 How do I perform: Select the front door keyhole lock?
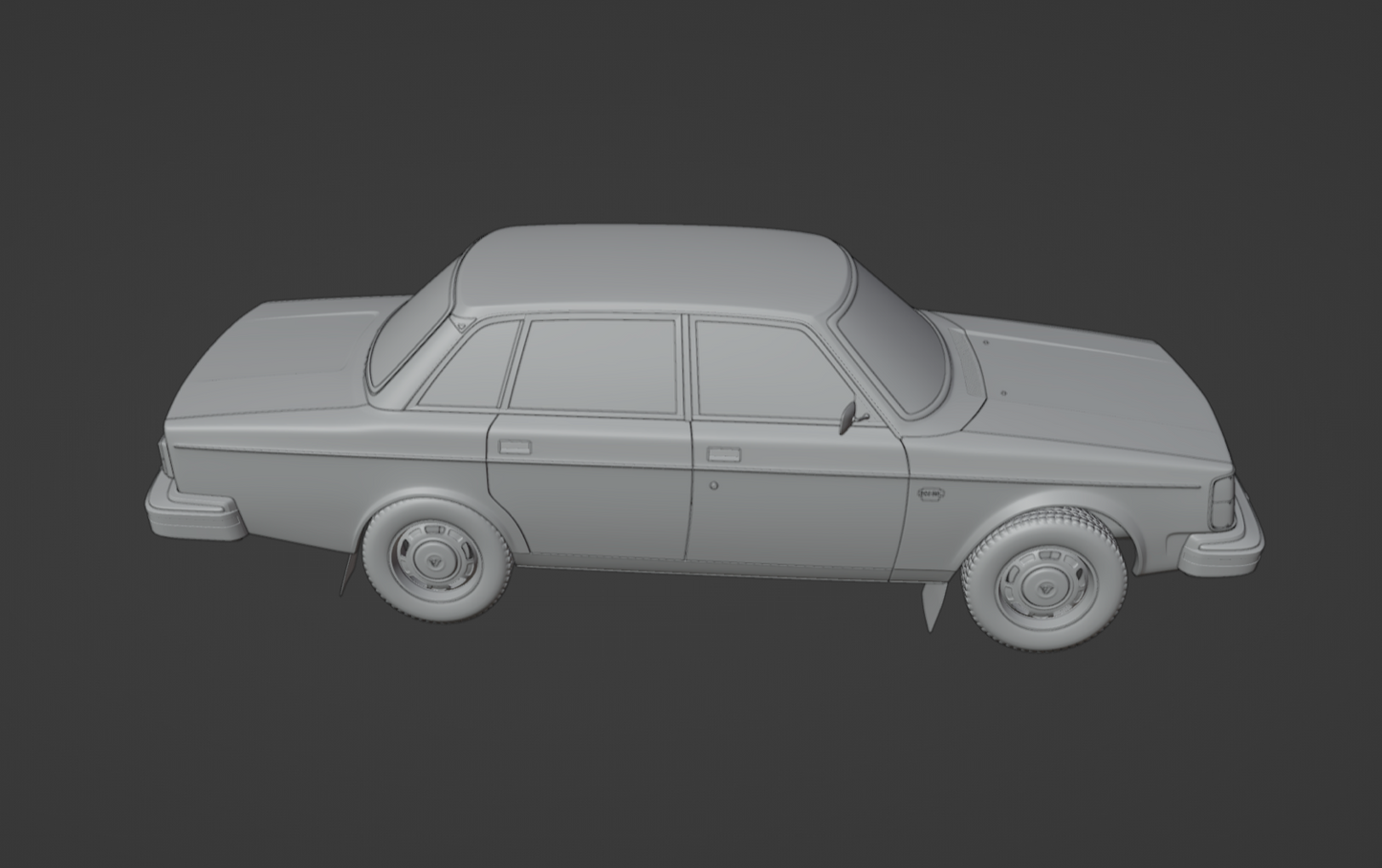[x=713, y=486]
